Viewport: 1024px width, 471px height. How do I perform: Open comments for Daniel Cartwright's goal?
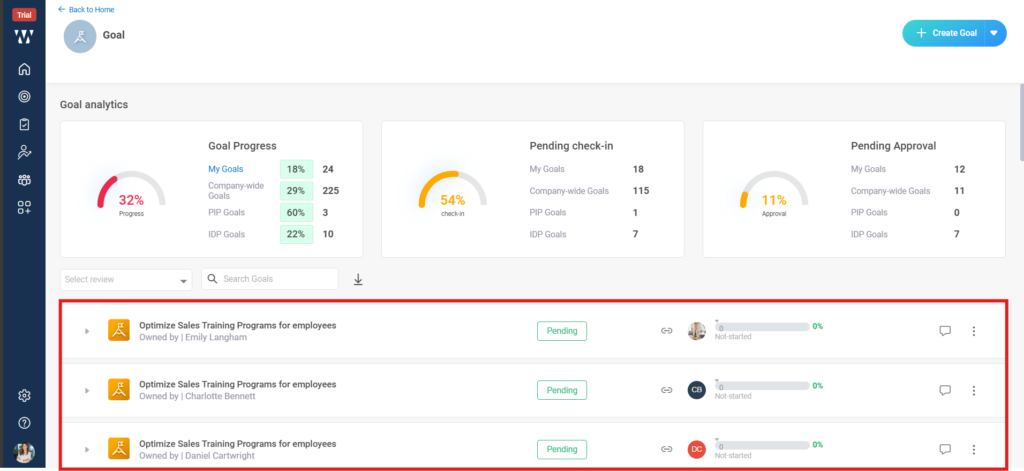(x=944, y=449)
